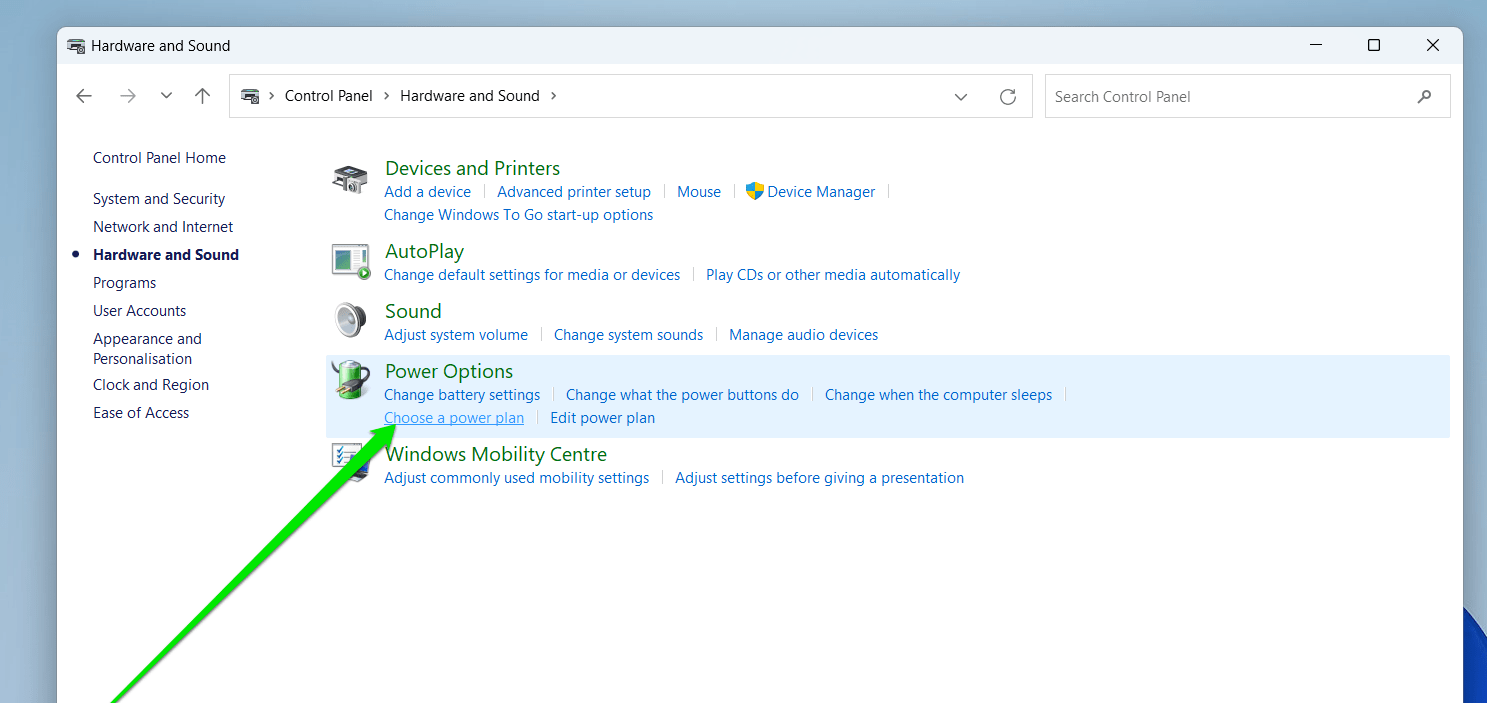This screenshot has height=703, width=1487.
Task: Expand the chevron after Hardware and Sound breadcrumb
Action: (x=554, y=96)
